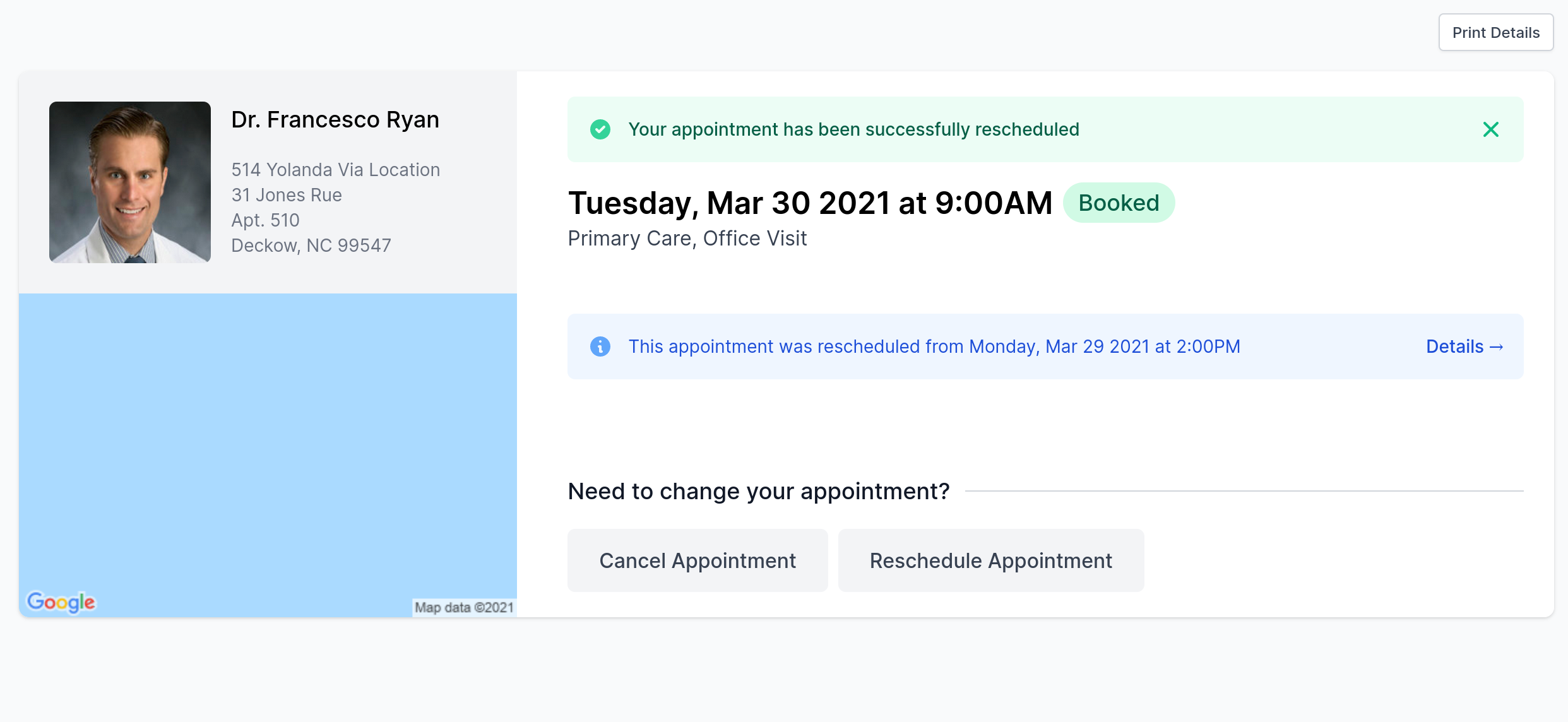
Task: Click the success message text in banner
Action: tap(853, 129)
